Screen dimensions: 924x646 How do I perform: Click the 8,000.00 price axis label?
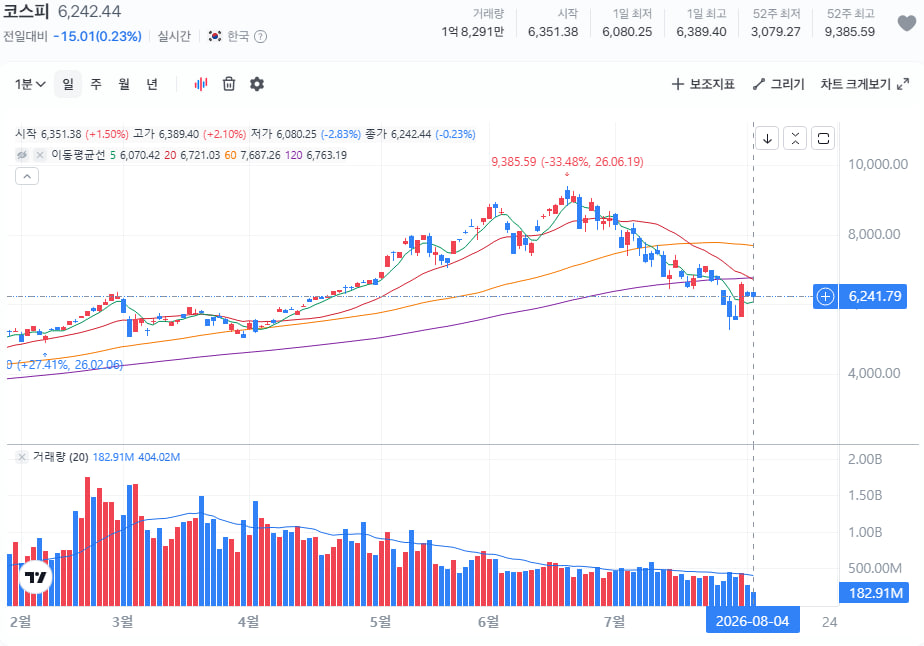pos(874,235)
